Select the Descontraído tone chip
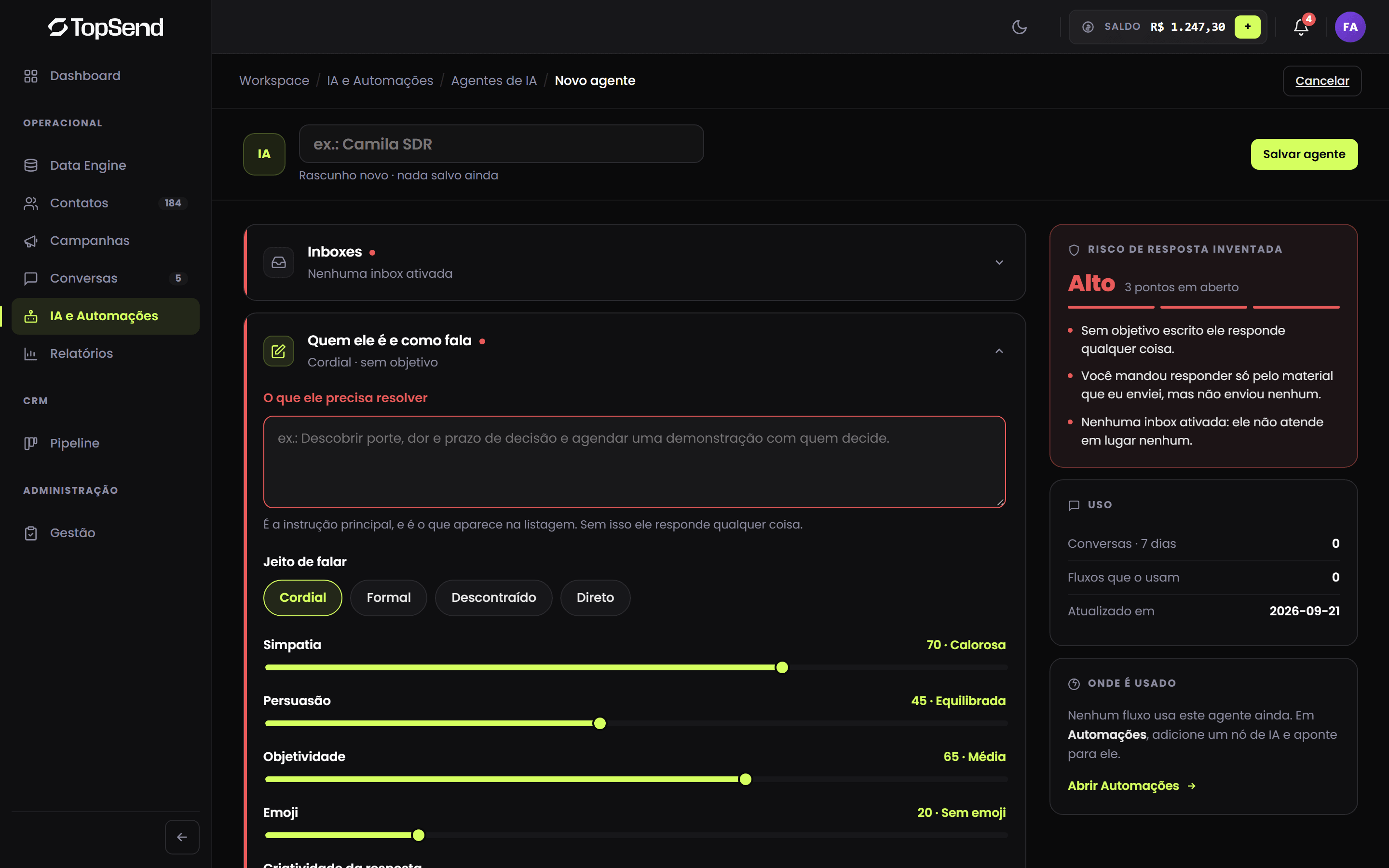The width and height of the screenshot is (1389, 868). 493,597
